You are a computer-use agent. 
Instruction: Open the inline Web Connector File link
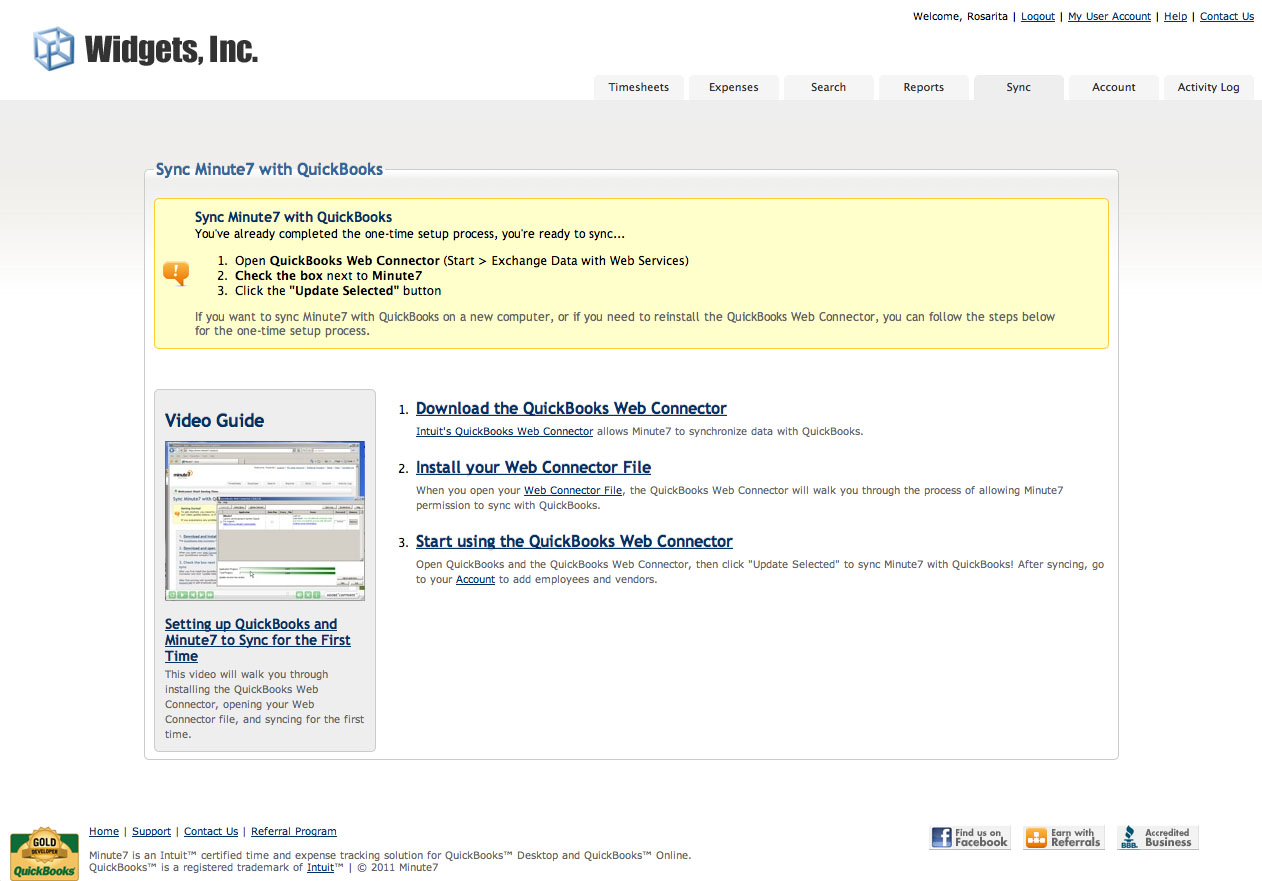coord(573,491)
